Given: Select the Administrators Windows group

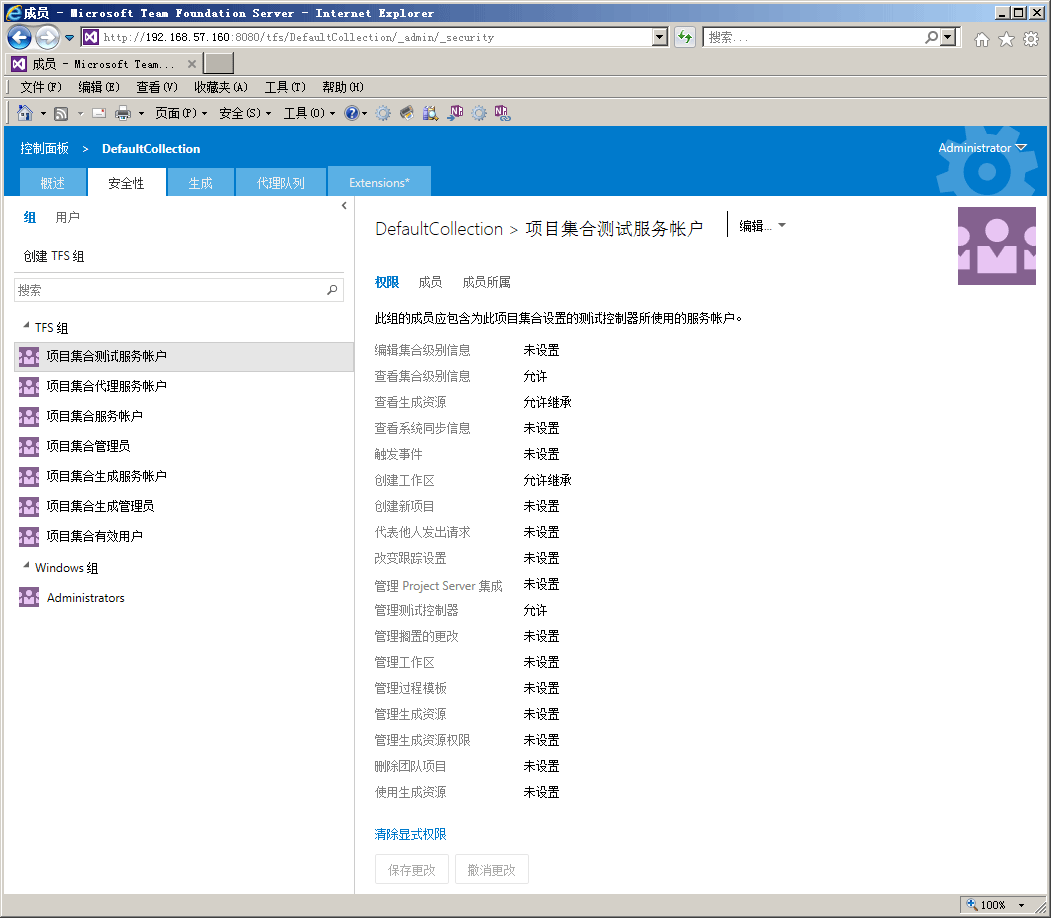Looking at the screenshot, I should (x=85, y=598).
